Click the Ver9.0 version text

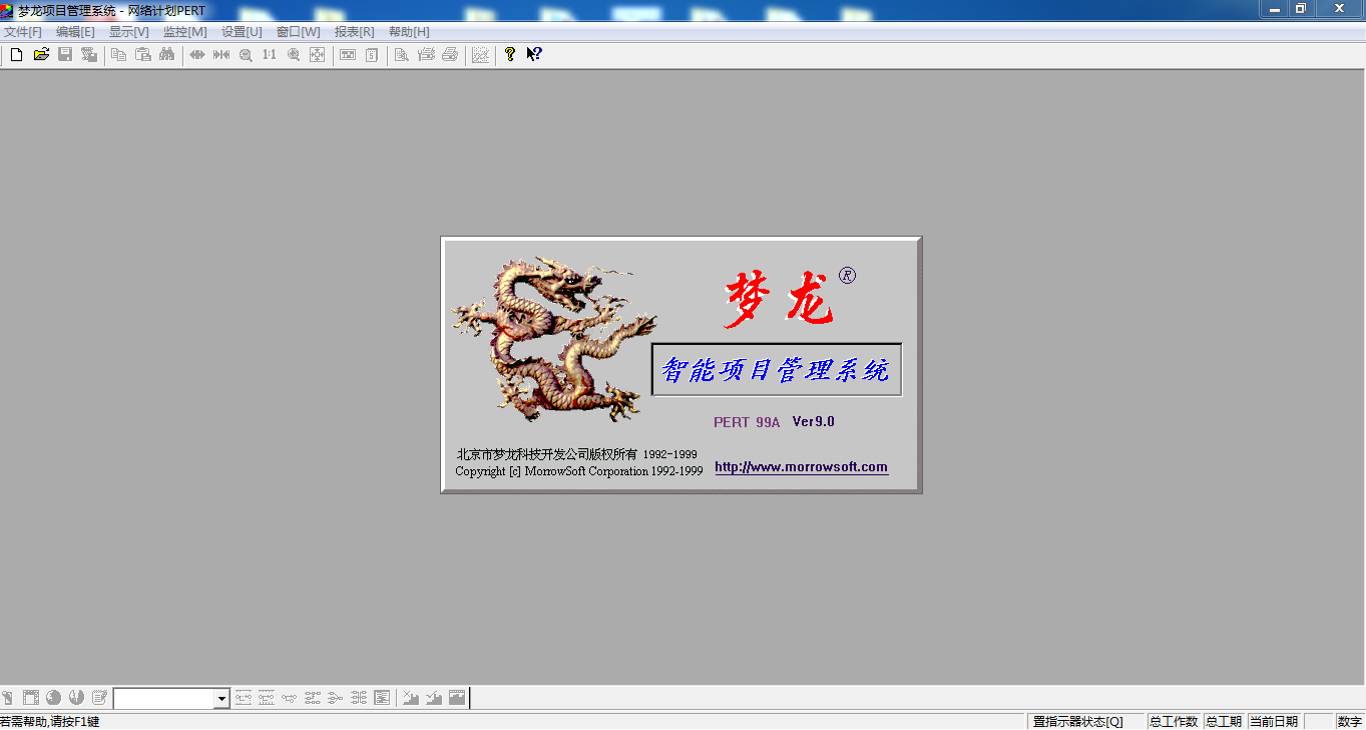point(813,422)
